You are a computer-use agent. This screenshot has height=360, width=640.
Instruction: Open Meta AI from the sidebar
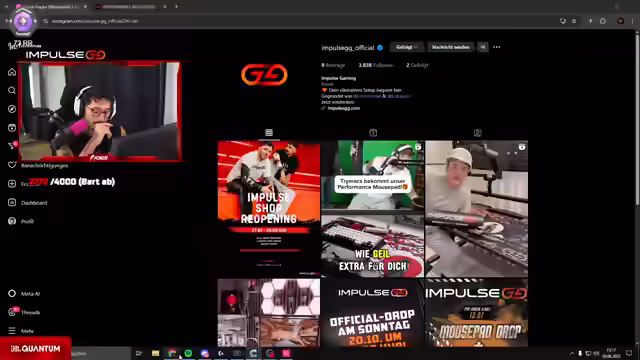pyautogui.click(x=24, y=293)
